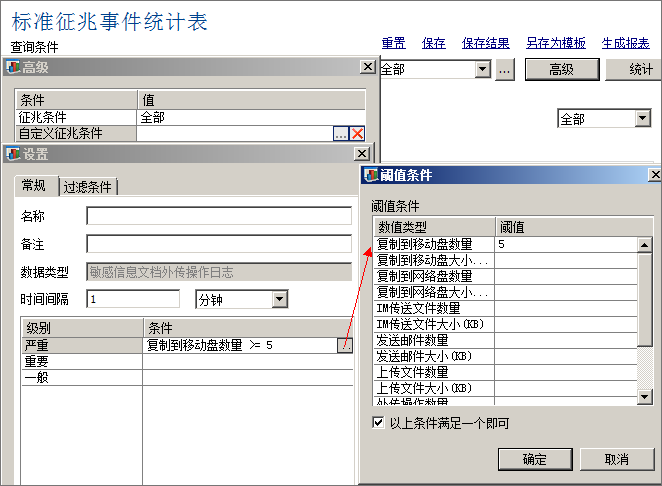Close the 设置 panel
662x486 pixels.
click(361, 154)
